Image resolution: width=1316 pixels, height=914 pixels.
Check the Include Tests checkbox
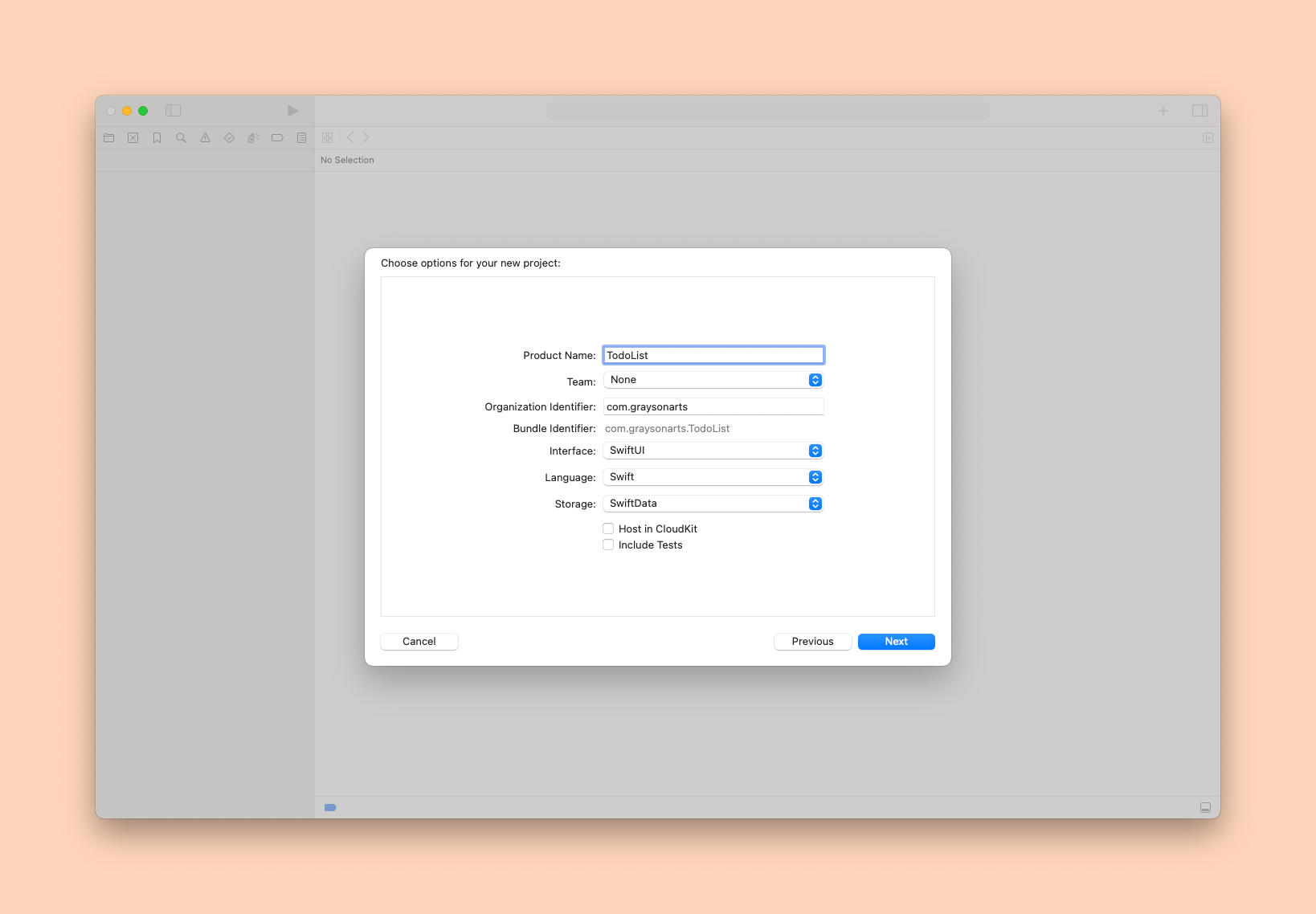tap(608, 545)
